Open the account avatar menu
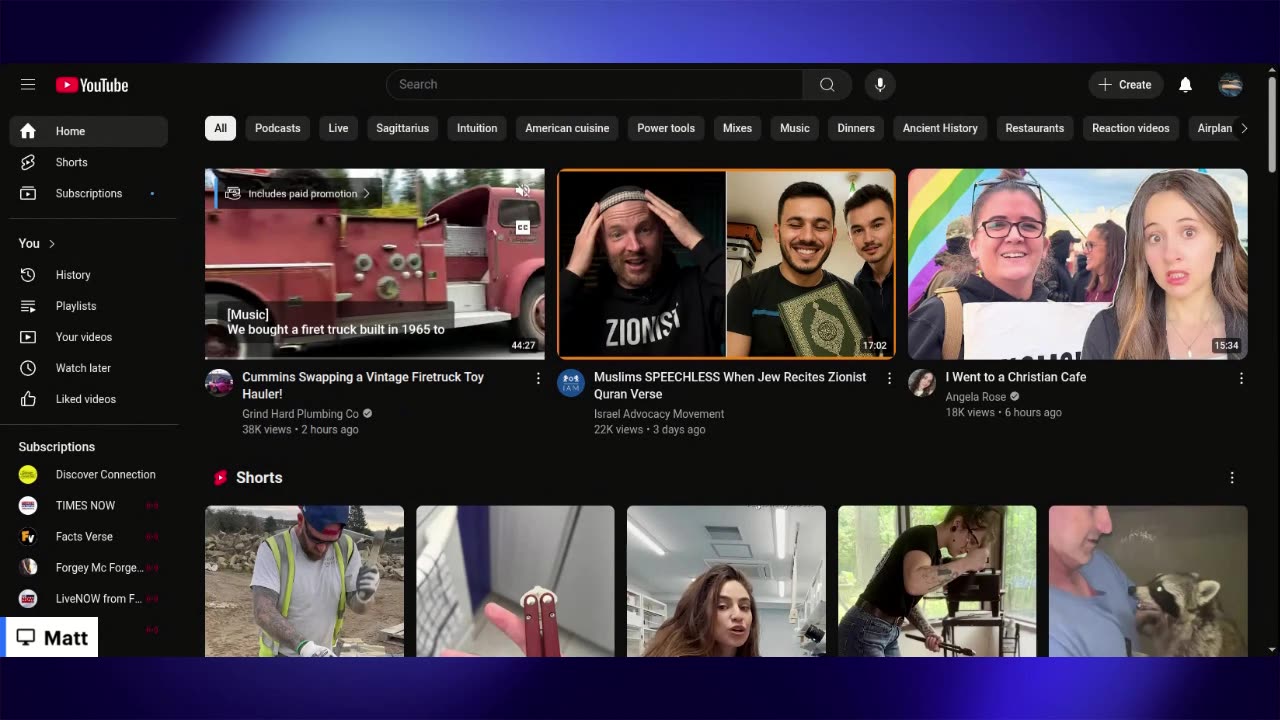Viewport: 1280px width, 720px height. click(1231, 85)
